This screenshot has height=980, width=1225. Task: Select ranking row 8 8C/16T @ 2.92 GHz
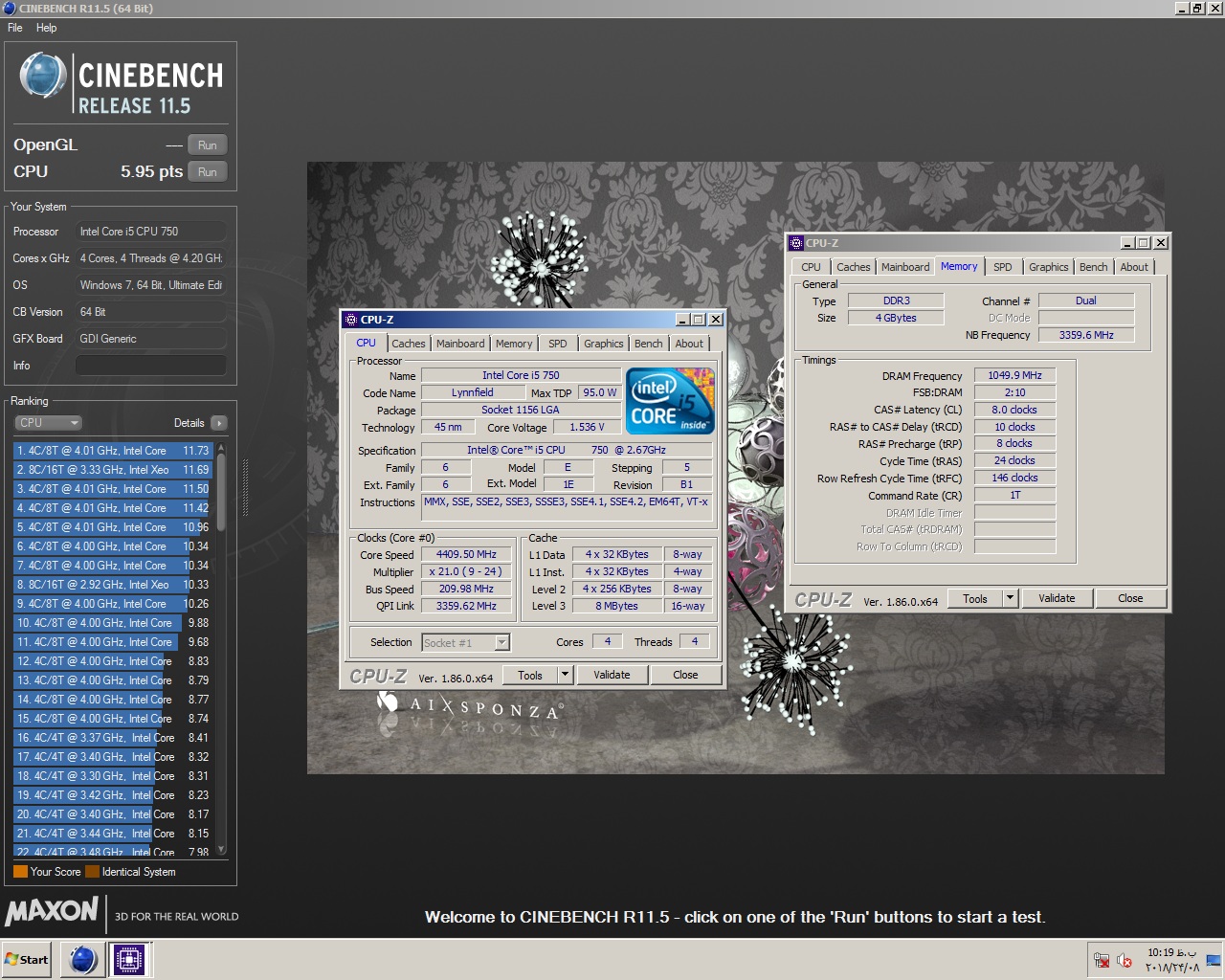(113, 584)
